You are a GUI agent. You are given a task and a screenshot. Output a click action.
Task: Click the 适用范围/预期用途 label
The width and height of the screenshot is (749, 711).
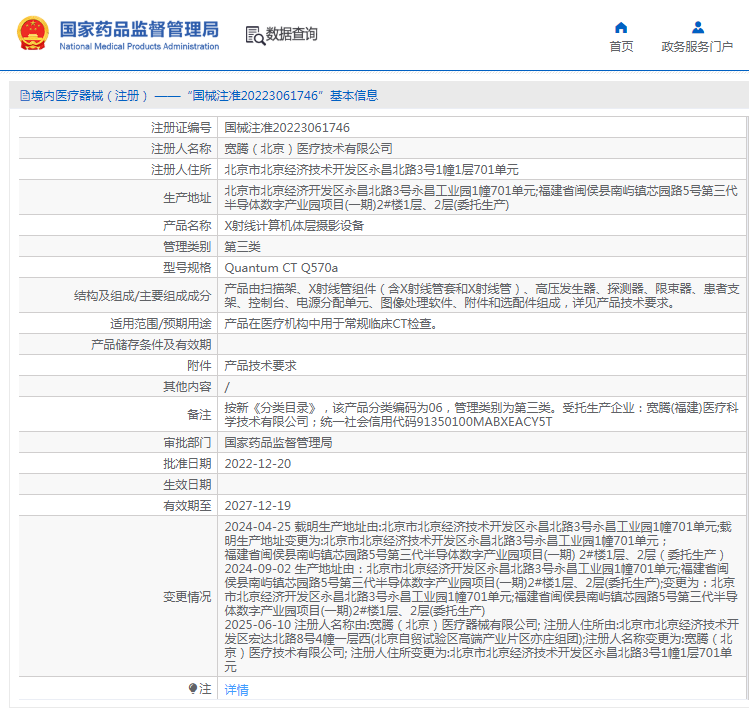pos(160,323)
